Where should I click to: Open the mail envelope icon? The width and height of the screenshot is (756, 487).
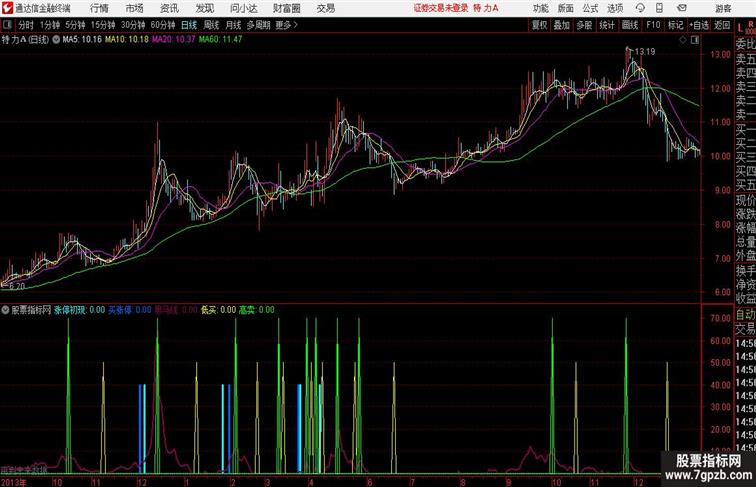tap(682, 8)
